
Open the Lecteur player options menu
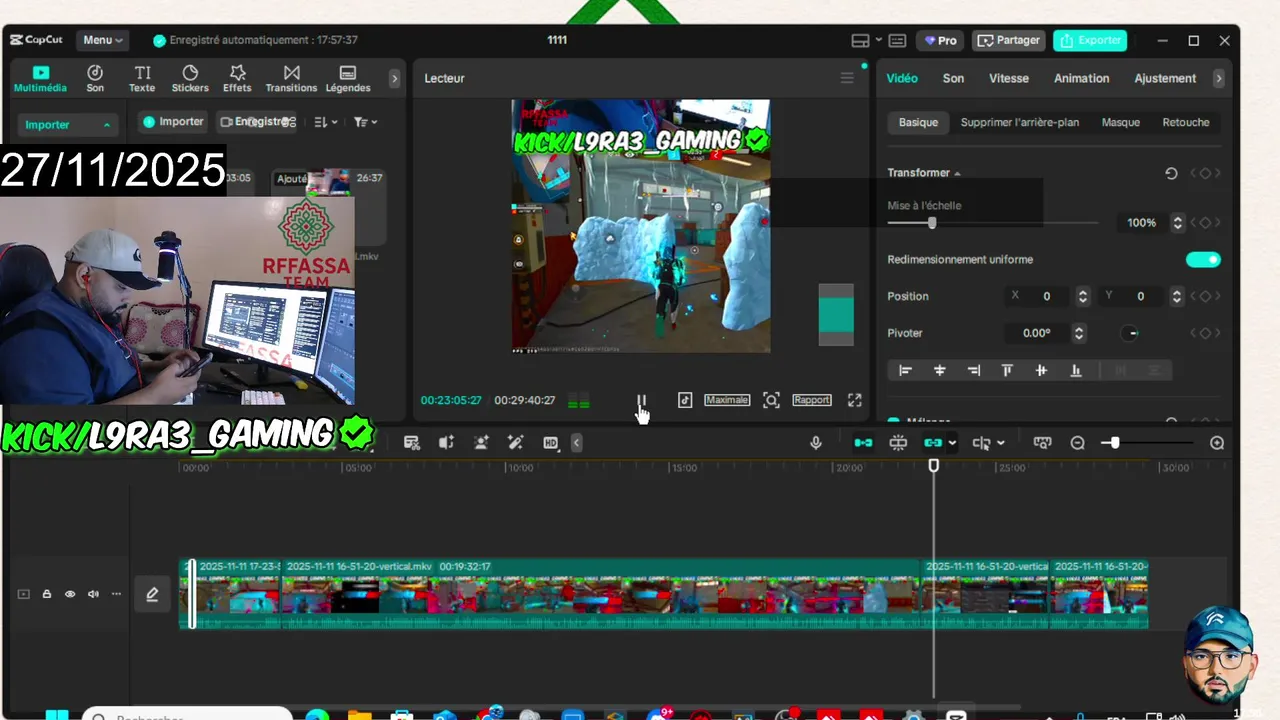847,78
